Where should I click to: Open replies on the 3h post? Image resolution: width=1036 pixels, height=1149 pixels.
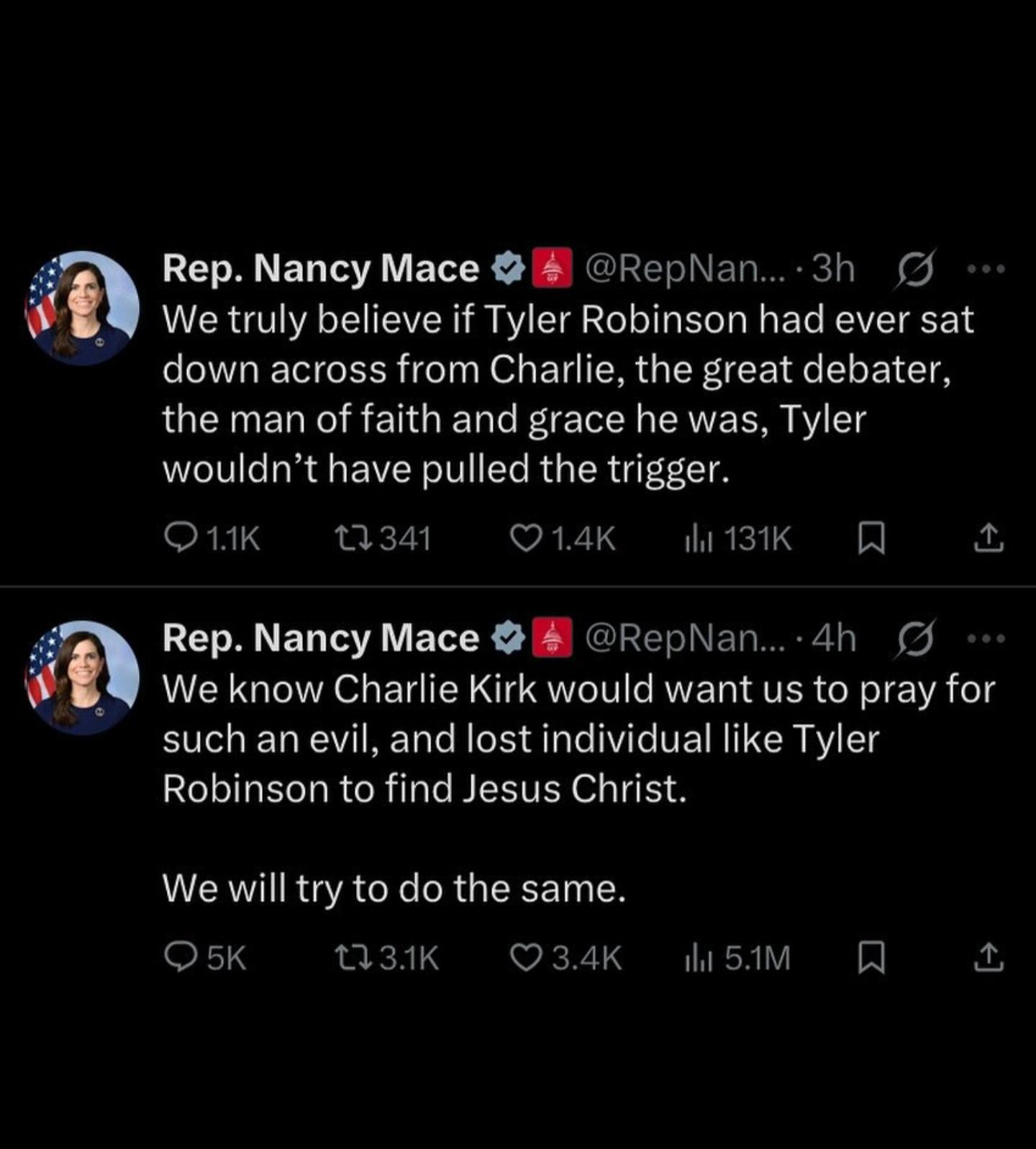tap(212, 538)
